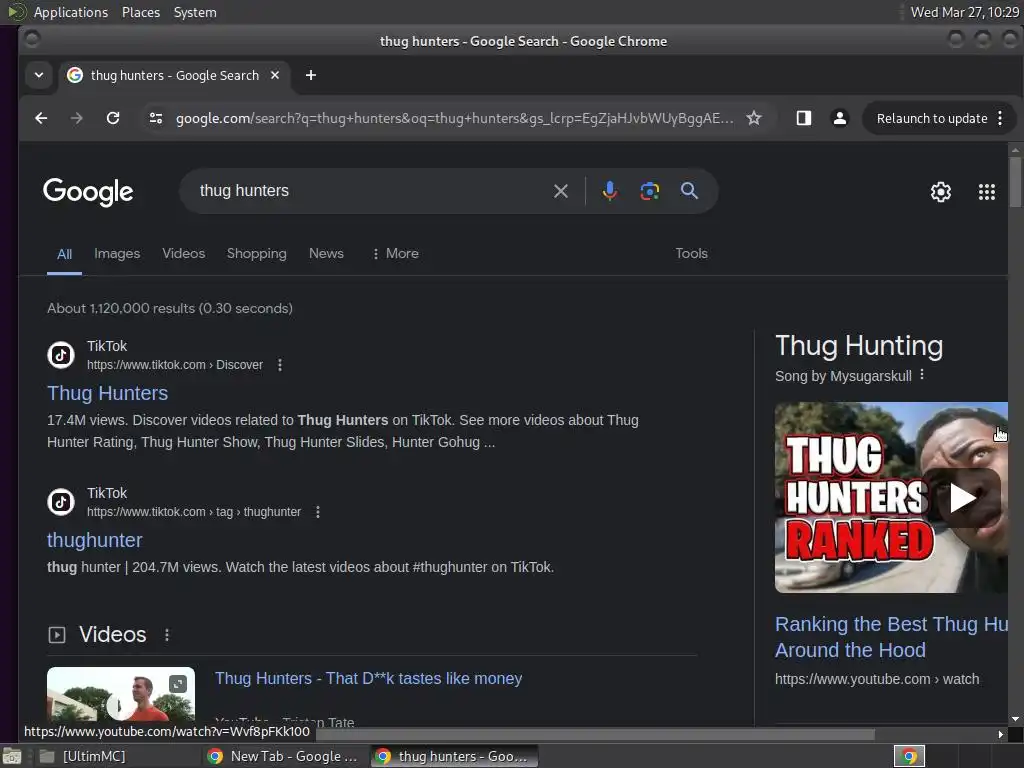This screenshot has height=768, width=1024.
Task: Click the Relaunch to update button
Action: point(932,118)
